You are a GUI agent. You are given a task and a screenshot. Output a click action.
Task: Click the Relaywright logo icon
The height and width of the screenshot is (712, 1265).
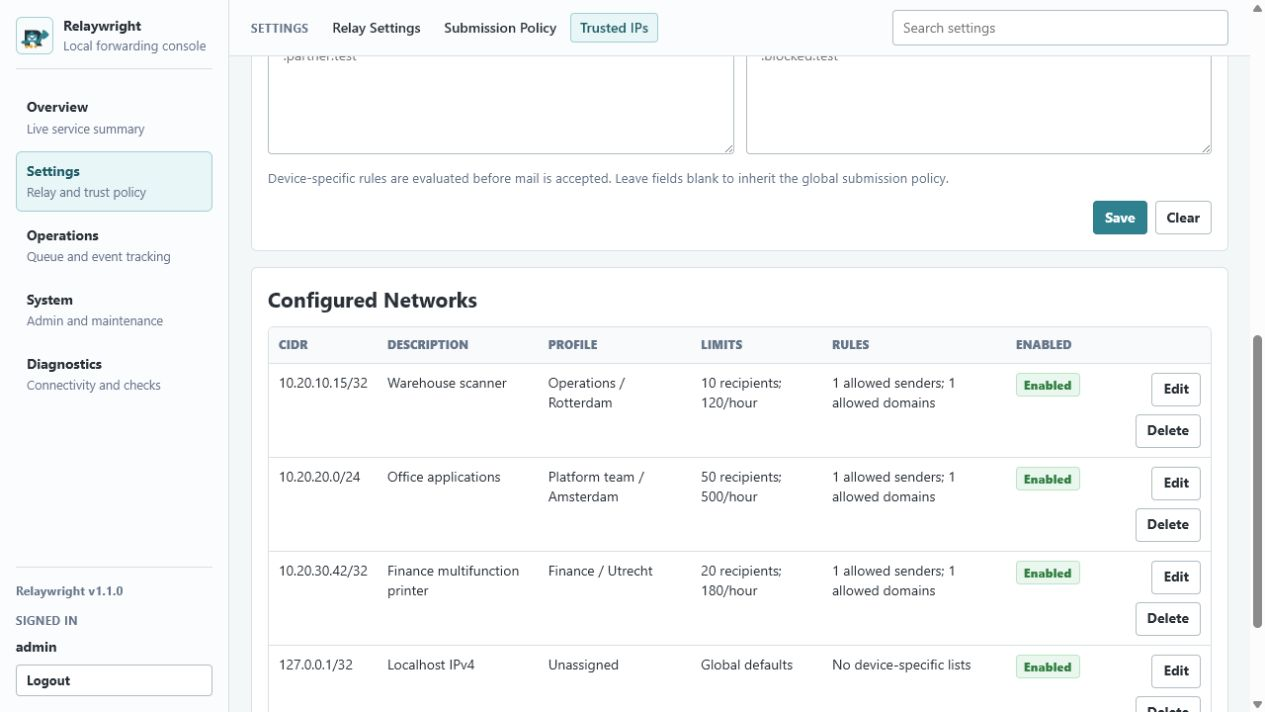click(35, 36)
